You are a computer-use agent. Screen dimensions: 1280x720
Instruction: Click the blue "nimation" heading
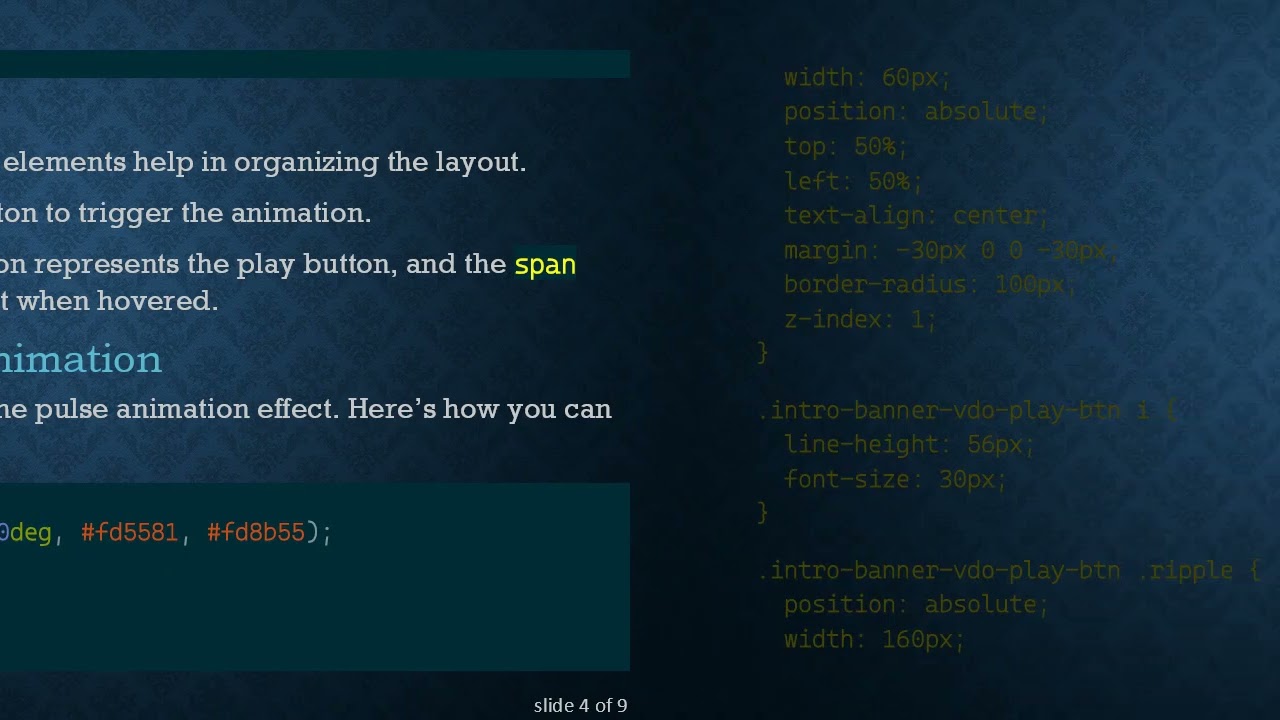point(80,359)
